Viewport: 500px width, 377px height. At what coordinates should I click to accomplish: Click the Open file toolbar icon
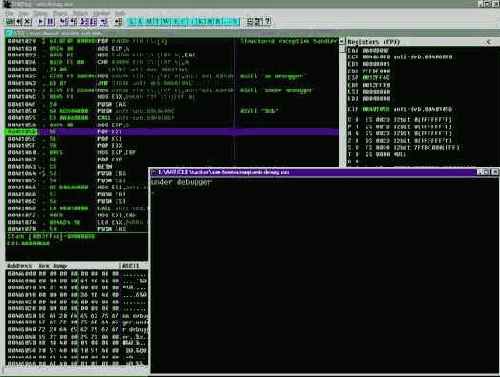10,22
